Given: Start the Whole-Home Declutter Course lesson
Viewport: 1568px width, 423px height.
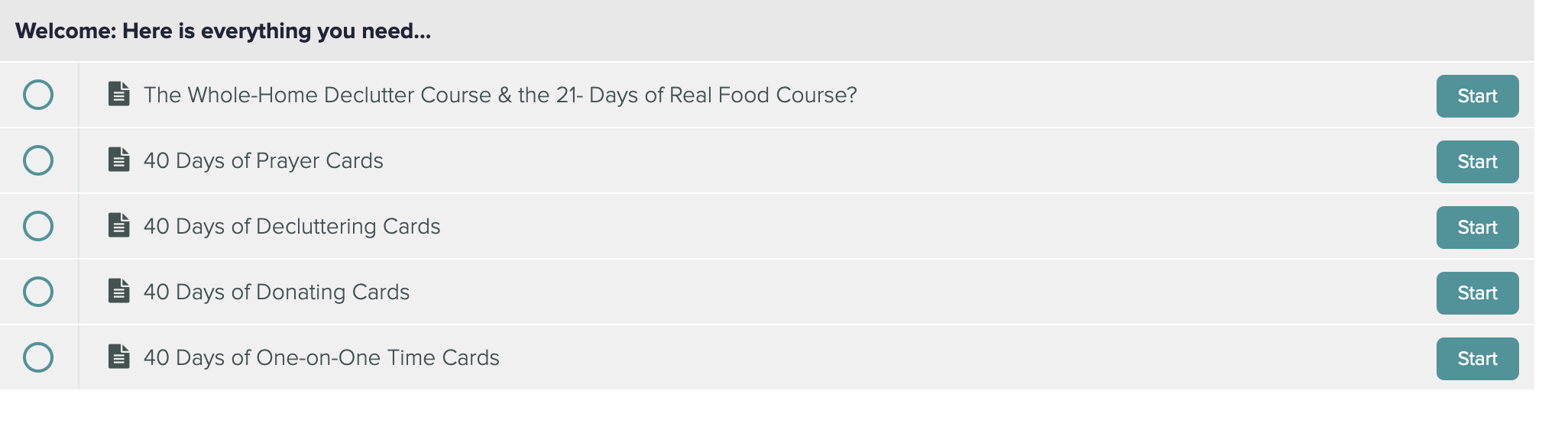Looking at the screenshot, I should pos(1477,96).
